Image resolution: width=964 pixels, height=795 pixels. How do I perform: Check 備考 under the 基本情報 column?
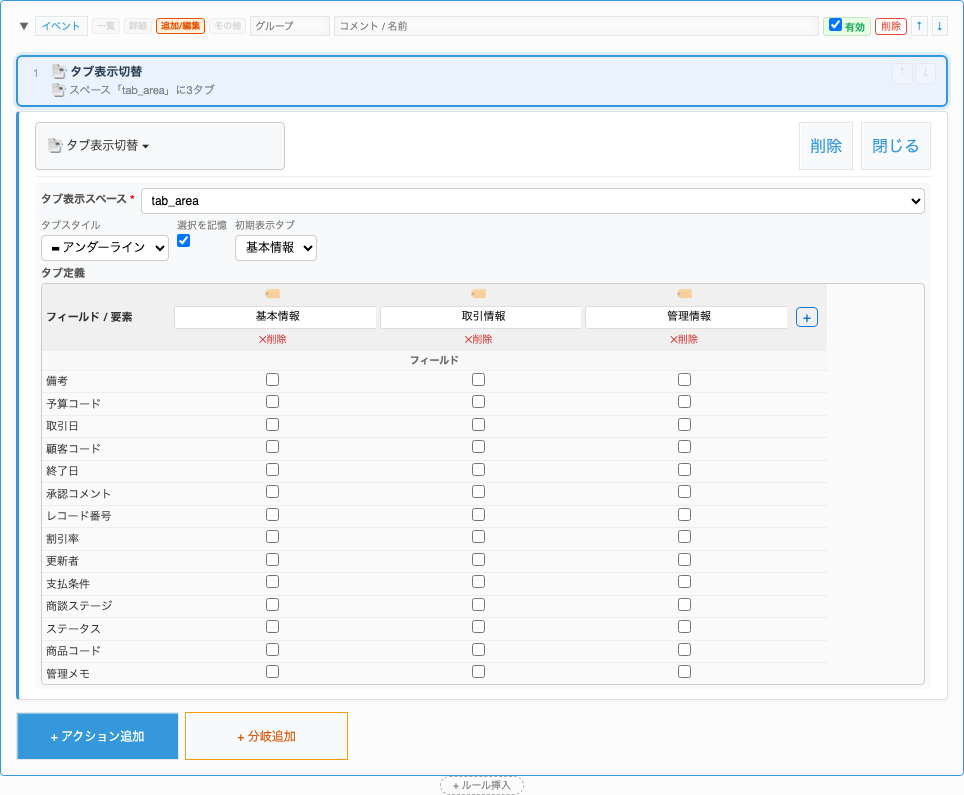pos(272,380)
